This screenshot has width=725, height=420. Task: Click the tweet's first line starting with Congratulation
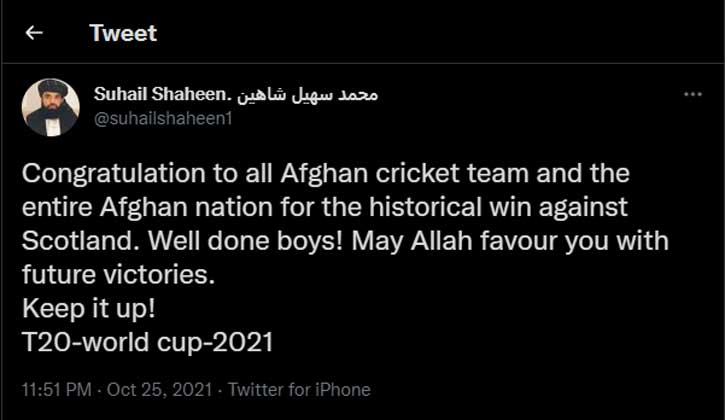point(326,174)
